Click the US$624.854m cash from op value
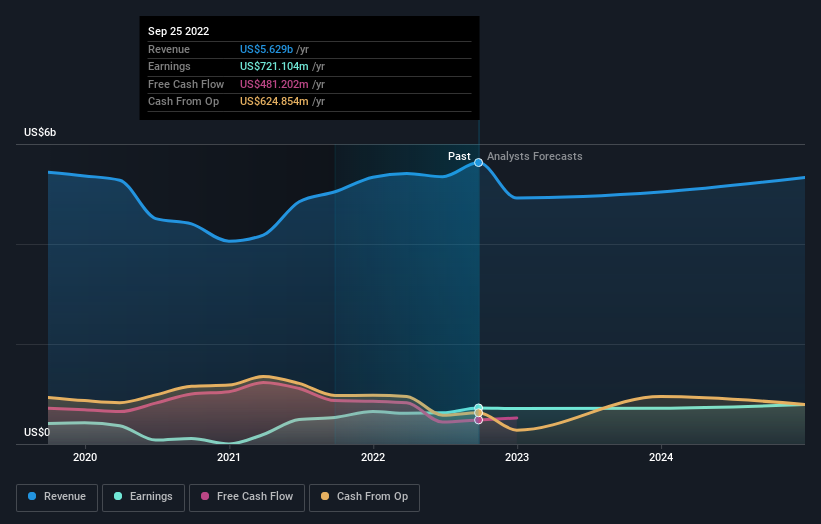821x524 pixels. pos(274,102)
